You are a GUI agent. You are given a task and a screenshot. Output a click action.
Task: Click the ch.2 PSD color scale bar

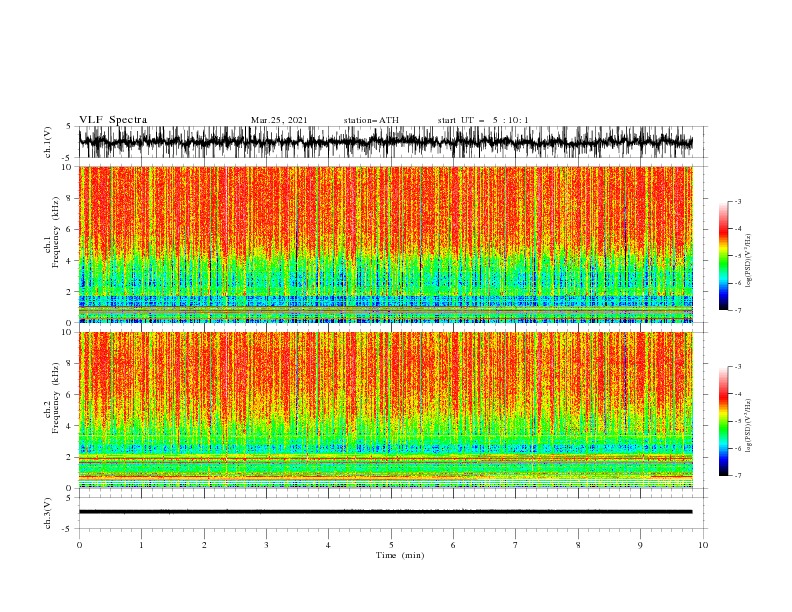(723, 421)
